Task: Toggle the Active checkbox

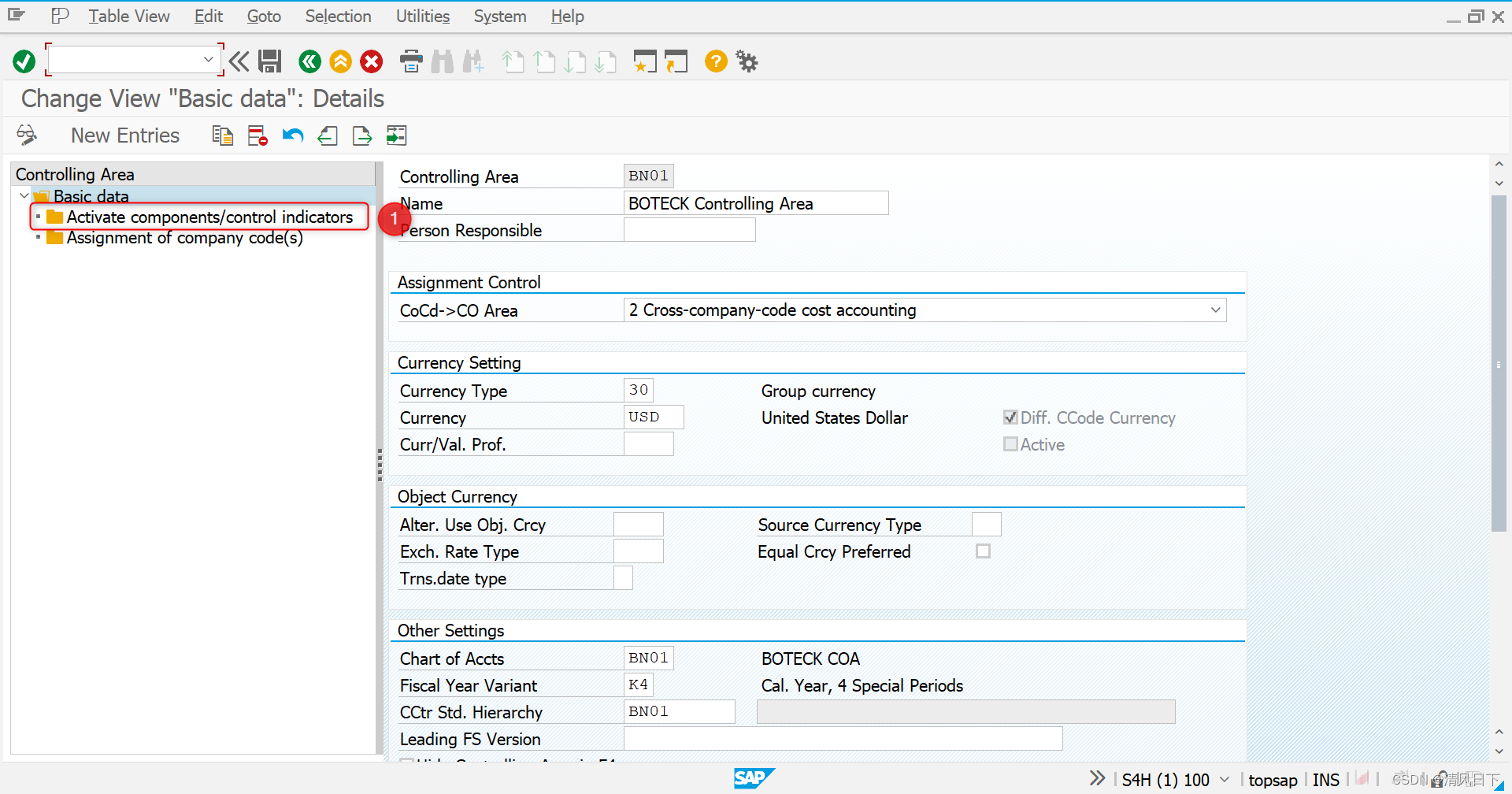Action: click(x=1010, y=444)
